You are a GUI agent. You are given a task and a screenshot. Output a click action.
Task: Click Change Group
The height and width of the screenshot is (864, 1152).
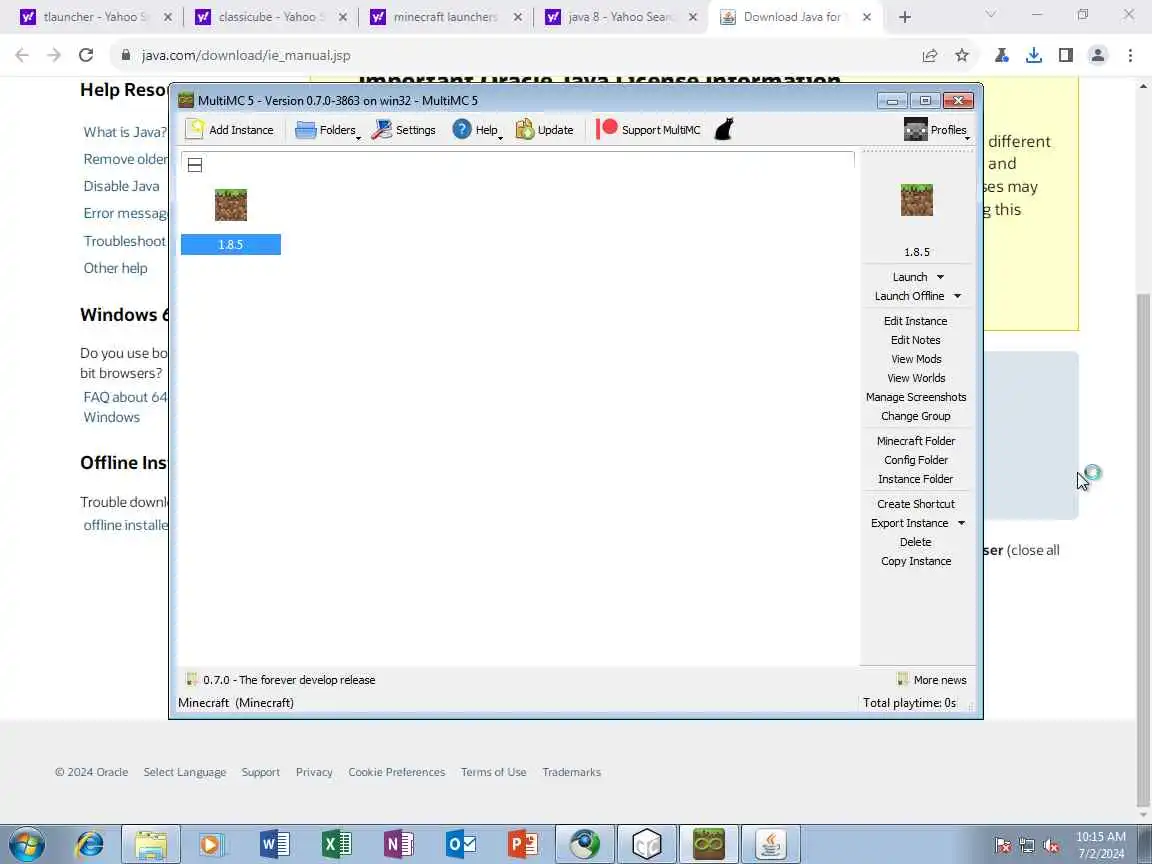click(915, 417)
